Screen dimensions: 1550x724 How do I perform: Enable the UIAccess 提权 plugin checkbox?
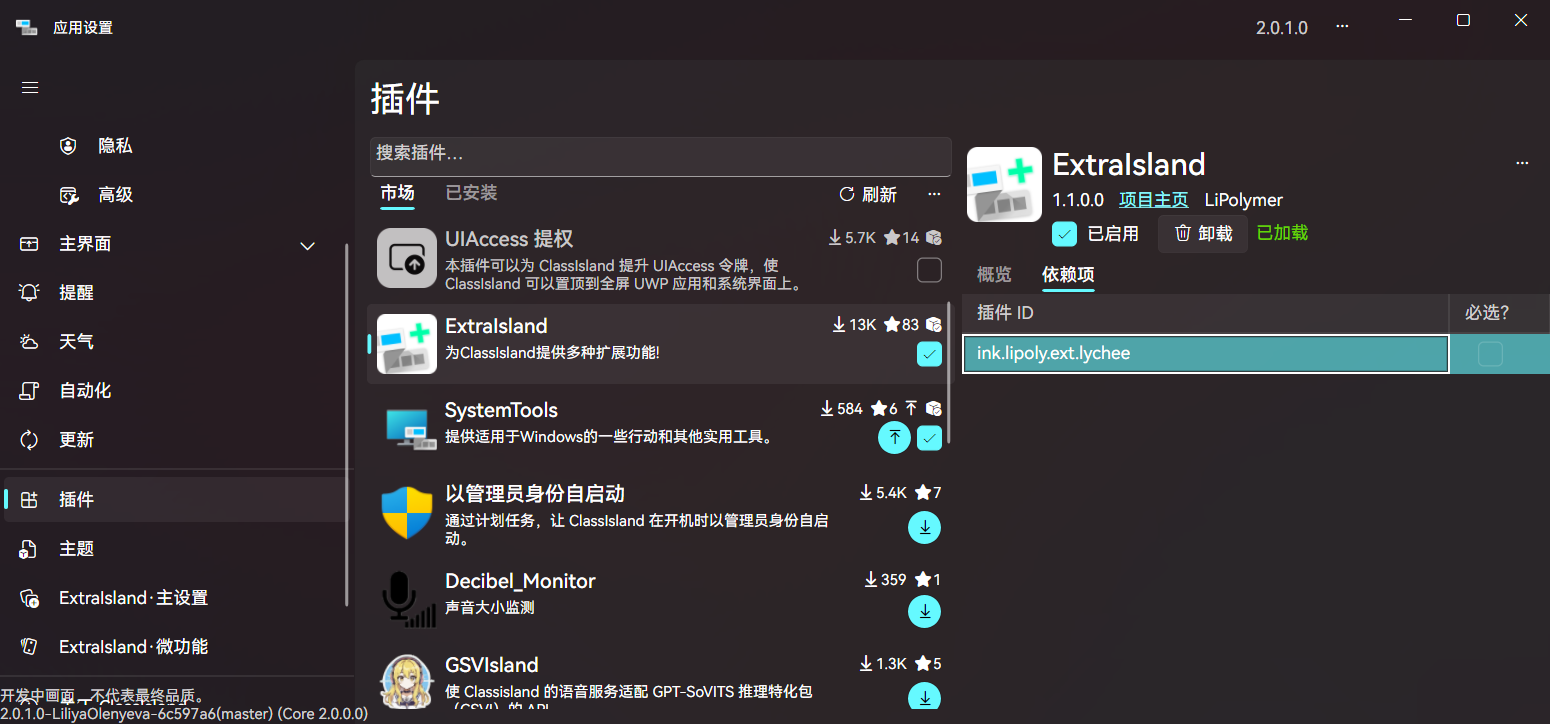click(x=929, y=270)
